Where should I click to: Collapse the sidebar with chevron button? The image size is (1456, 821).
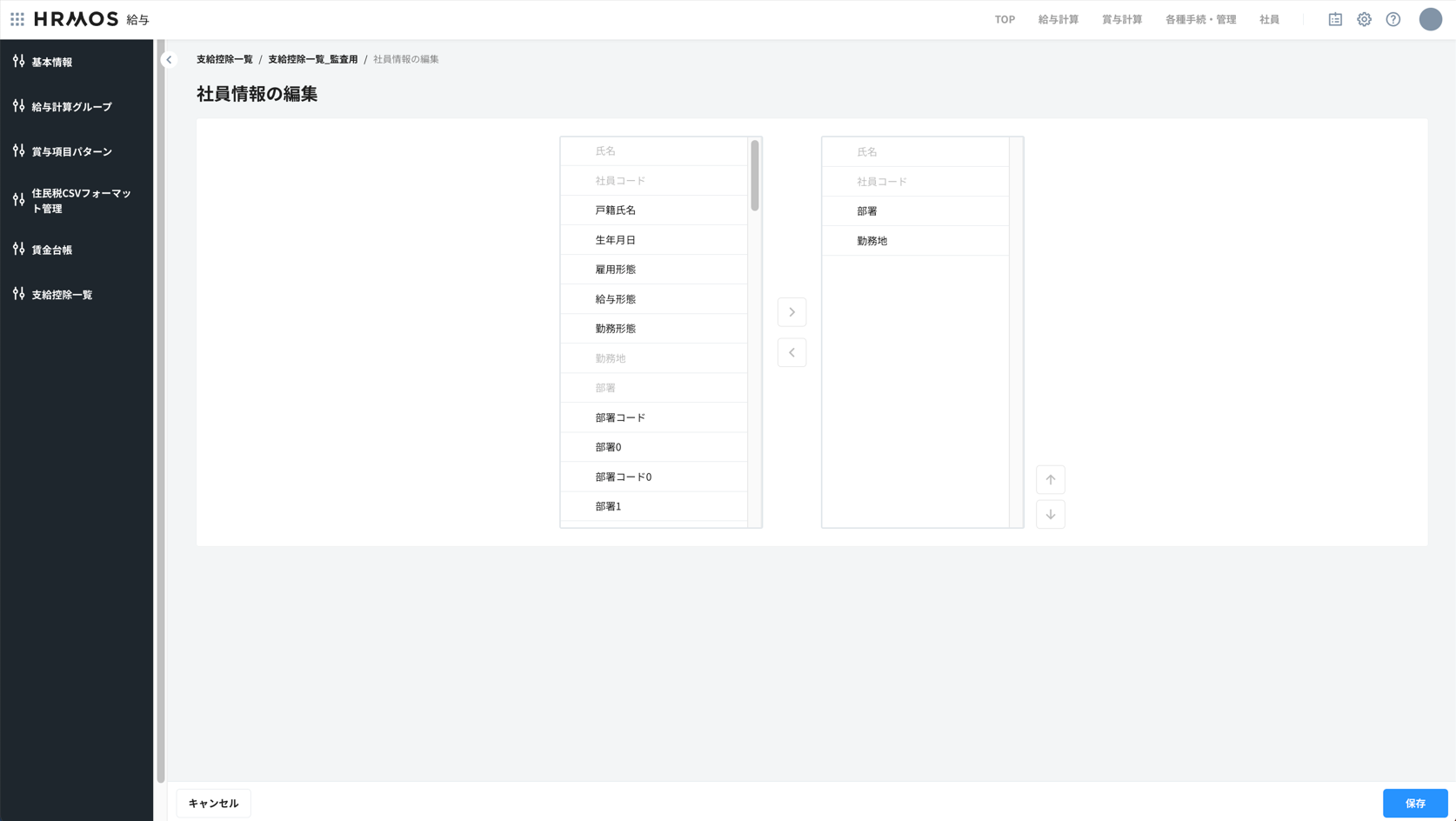point(169,60)
